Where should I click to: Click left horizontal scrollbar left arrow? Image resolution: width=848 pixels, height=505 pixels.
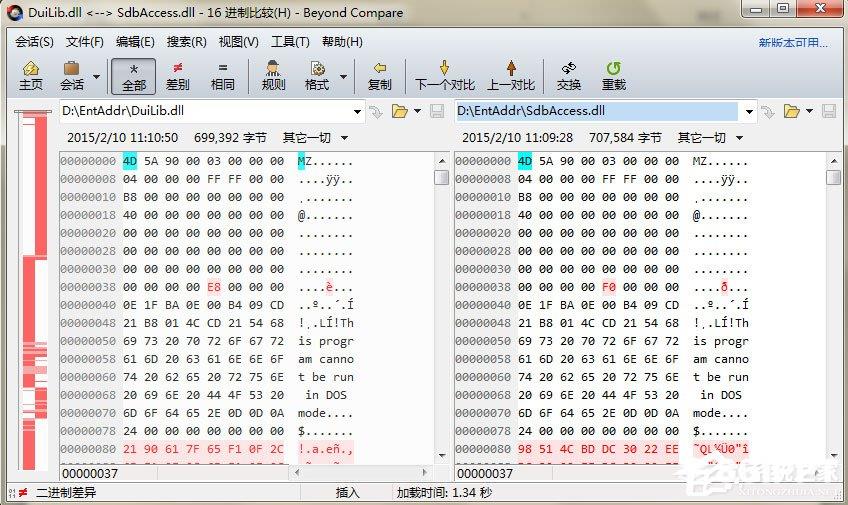point(297,473)
